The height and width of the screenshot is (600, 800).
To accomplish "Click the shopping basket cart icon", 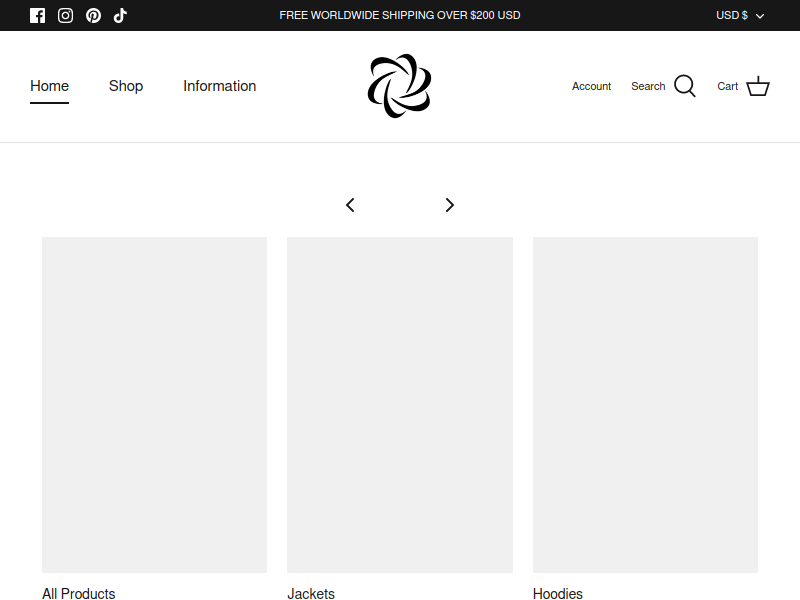I will click(758, 86).
